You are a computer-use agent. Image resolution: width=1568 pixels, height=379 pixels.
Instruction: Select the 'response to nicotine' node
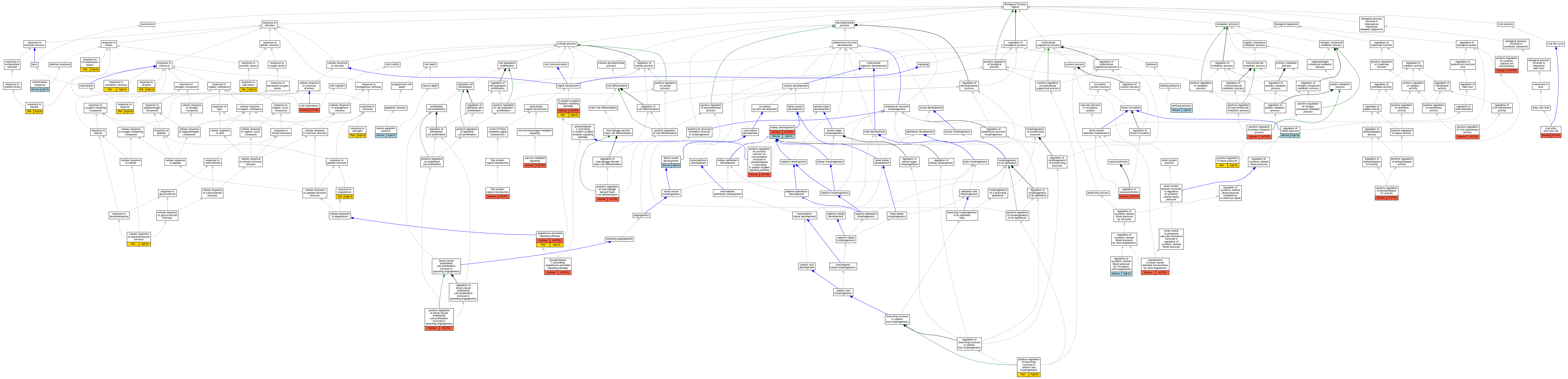pos(146,86)
